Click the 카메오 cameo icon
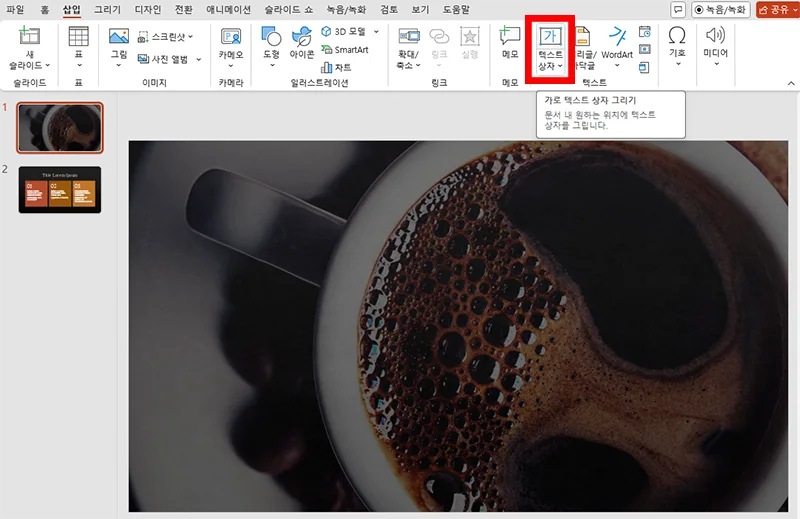The height and width of the screenshot is (519, 800). tap(231, 37)
